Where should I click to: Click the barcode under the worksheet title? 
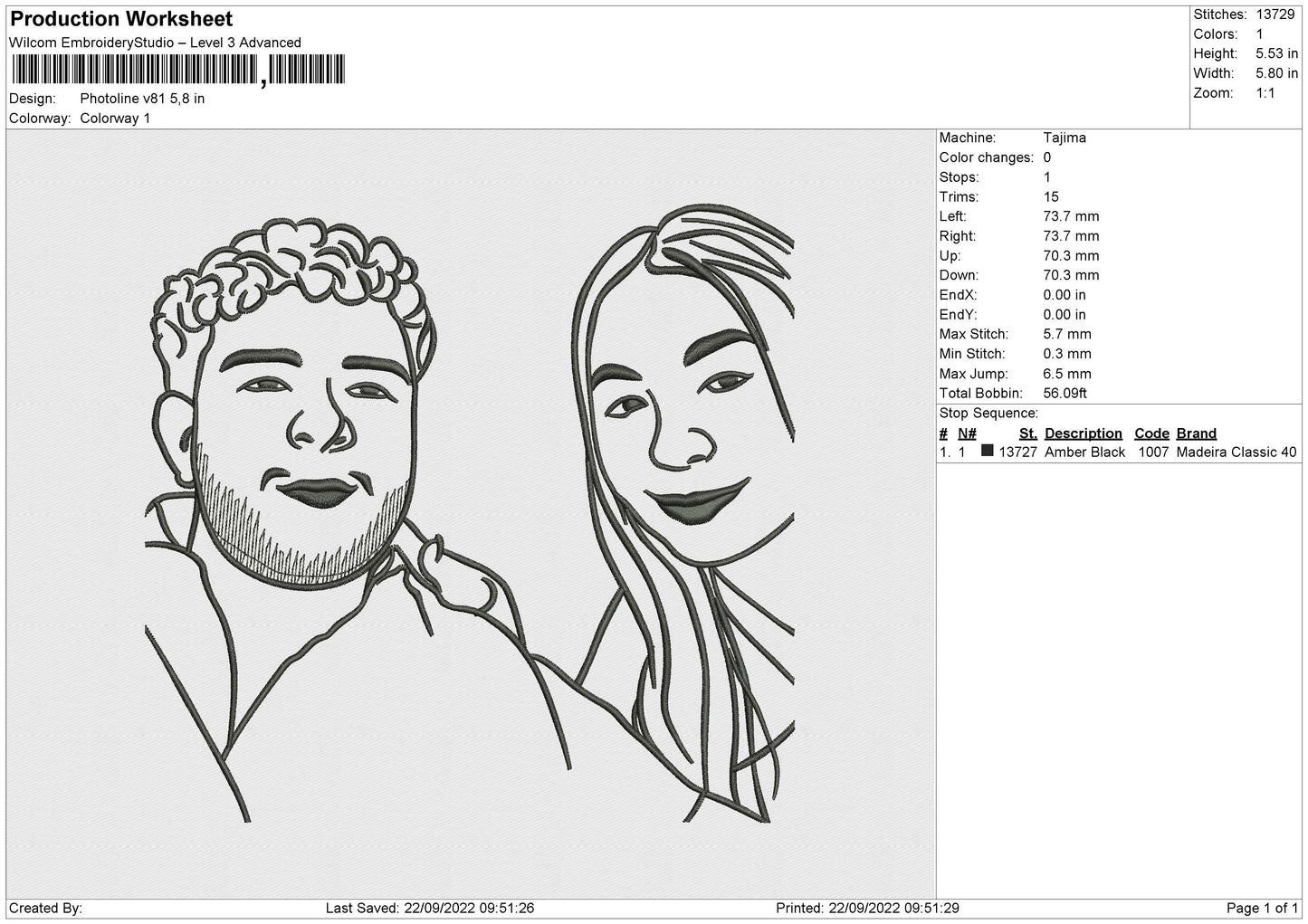click(178, 71)
